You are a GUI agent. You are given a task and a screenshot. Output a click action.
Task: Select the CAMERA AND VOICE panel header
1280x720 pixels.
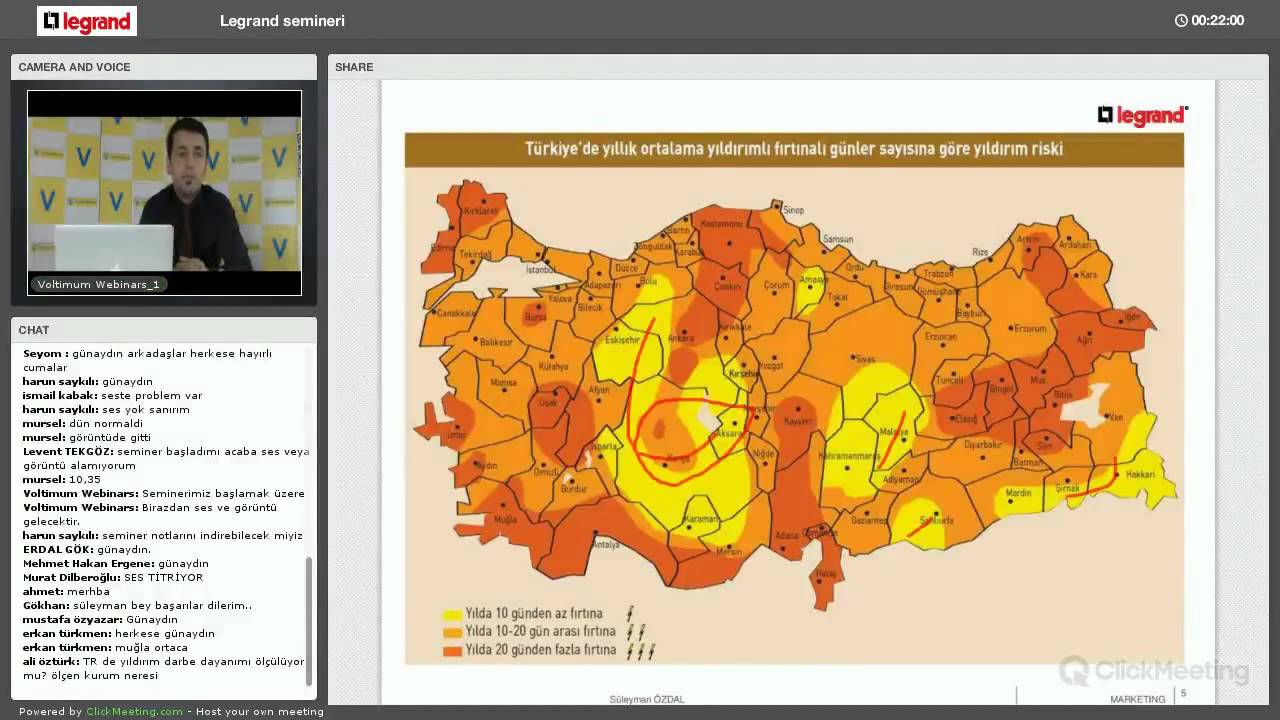(x=164, y=67)
